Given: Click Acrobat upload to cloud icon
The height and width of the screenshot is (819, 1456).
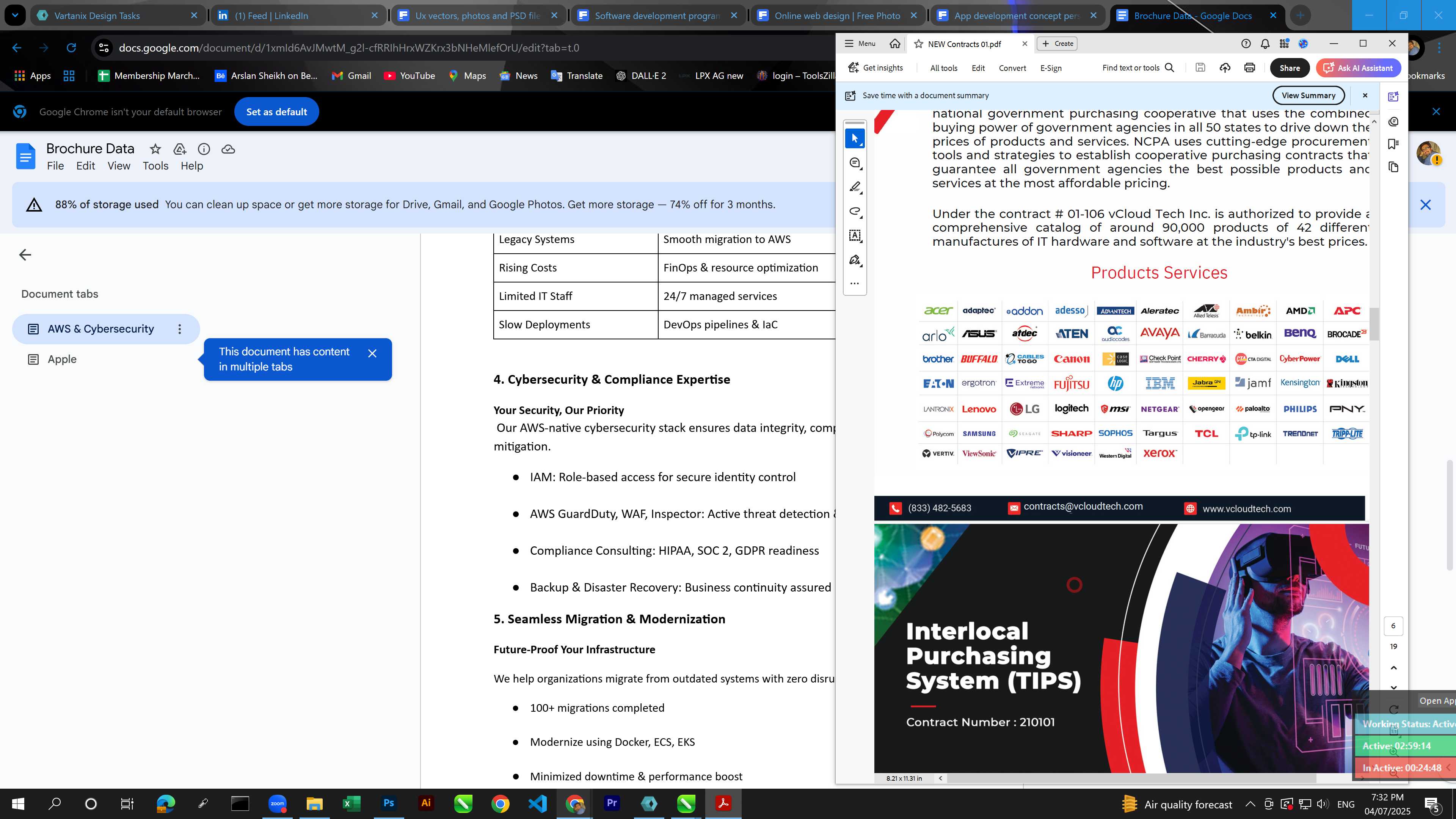Looking at the screenshot, I should pos(1225,68).
